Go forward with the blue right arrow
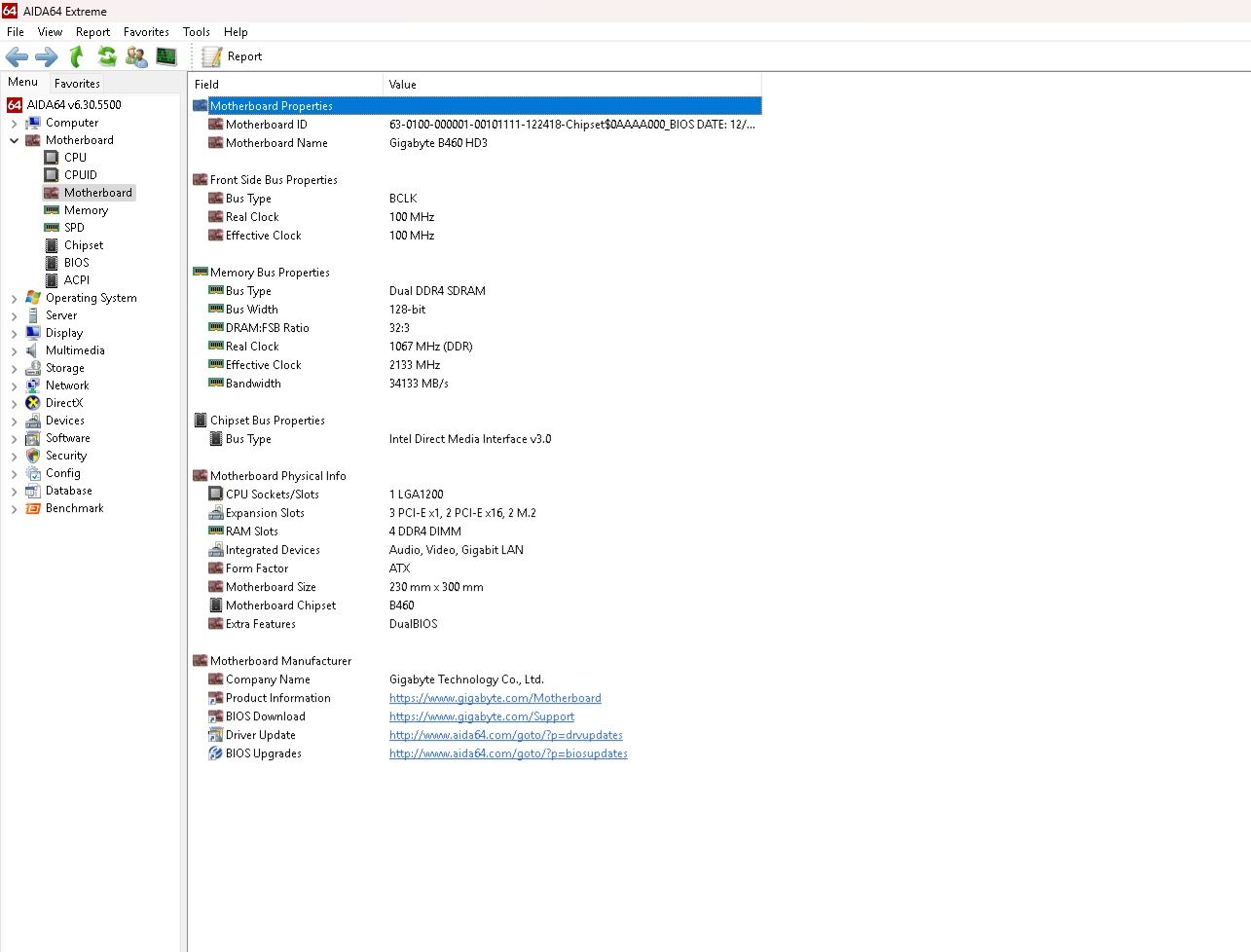This screenshot has width=1251, height=952. click(x=46, y=56)
